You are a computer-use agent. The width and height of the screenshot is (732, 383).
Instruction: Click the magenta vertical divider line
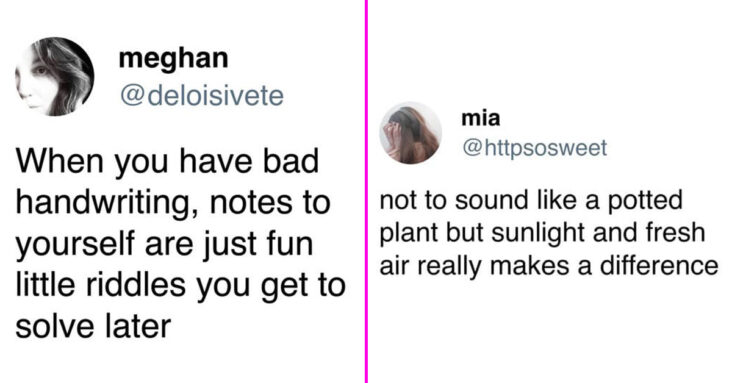coord(366,192)
